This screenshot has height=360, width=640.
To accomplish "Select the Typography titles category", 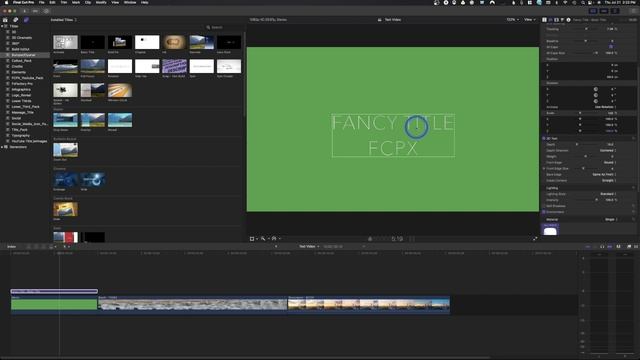I will (20, 136).
